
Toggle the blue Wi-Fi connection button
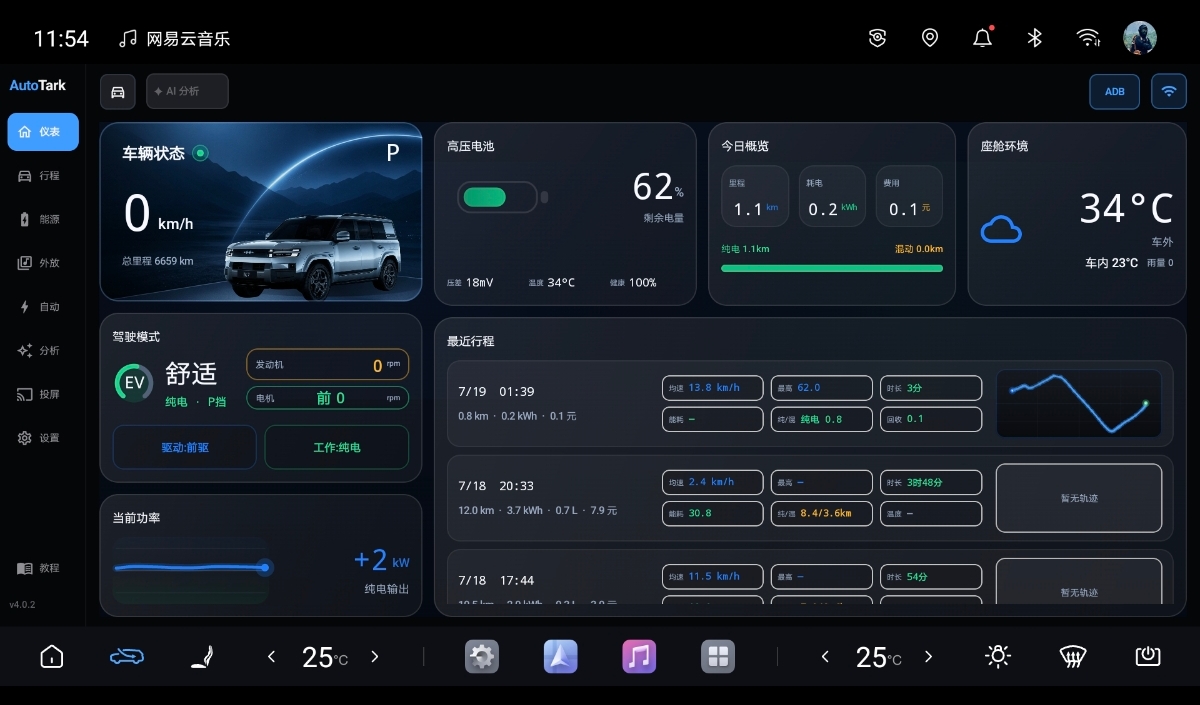[1168, 91]
